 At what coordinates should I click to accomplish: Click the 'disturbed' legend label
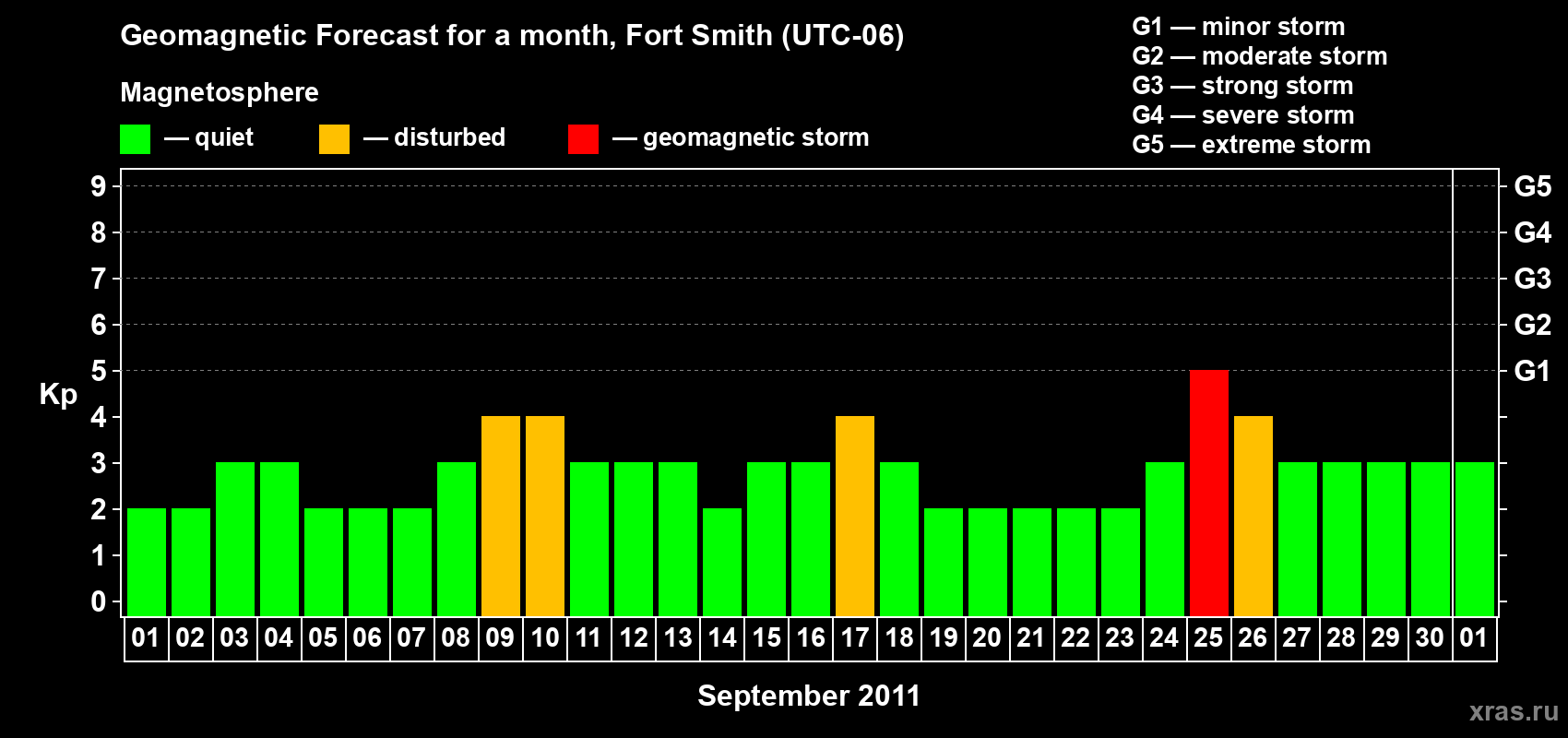[x=449, y=137]
